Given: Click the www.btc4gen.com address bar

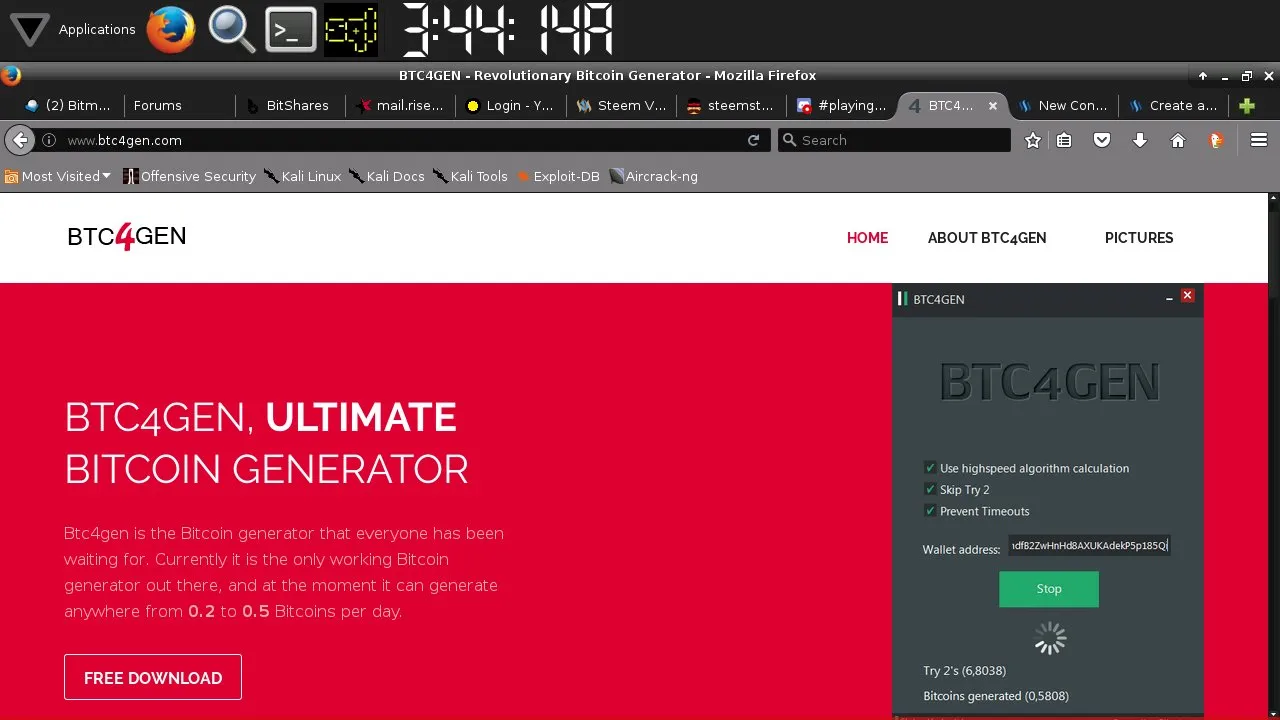Looking at the screenshot, I should pyautogui.click(x=400, y=140).
